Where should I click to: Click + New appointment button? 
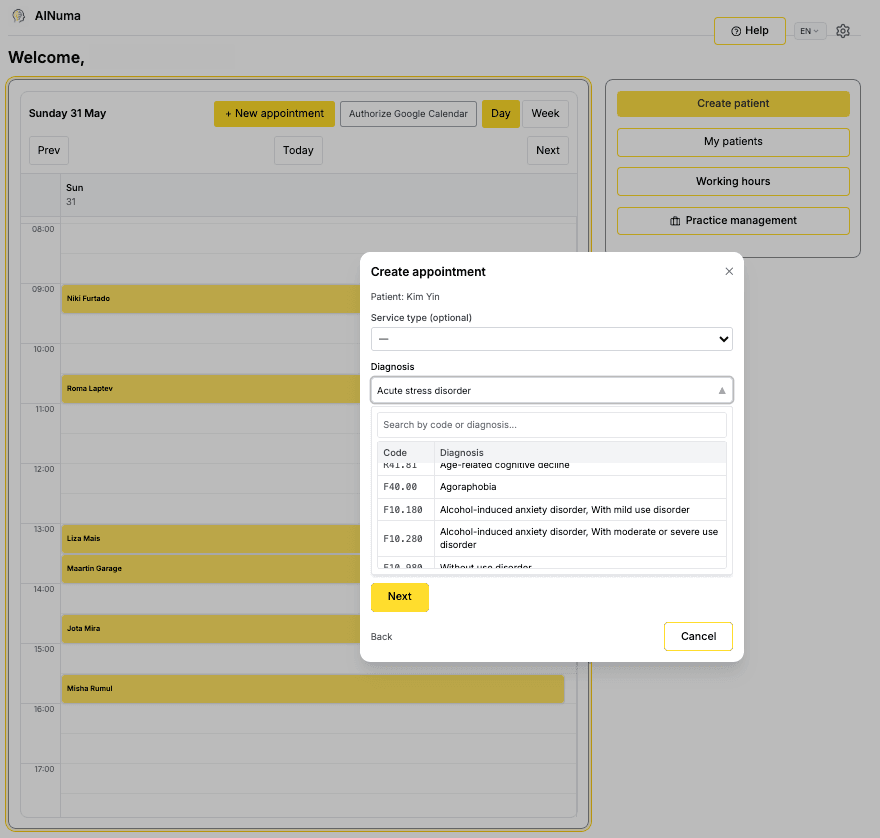tap(274, 114)
